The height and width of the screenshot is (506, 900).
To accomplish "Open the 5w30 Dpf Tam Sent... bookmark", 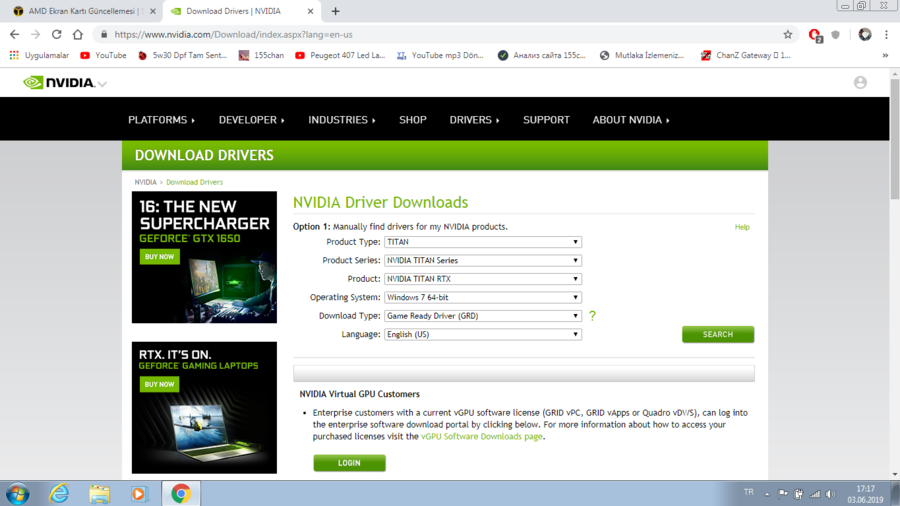I will (x=183, y=55).
